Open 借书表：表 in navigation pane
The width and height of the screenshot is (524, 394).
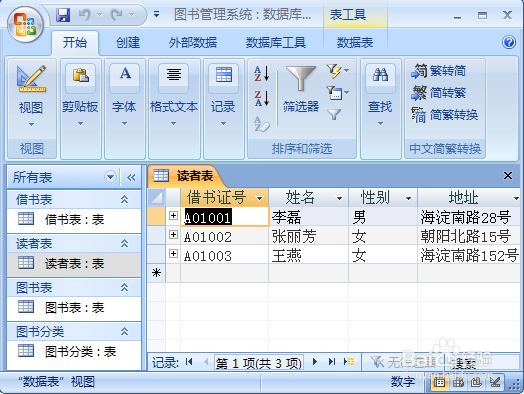pyautogui.click(x=74, y=220)
